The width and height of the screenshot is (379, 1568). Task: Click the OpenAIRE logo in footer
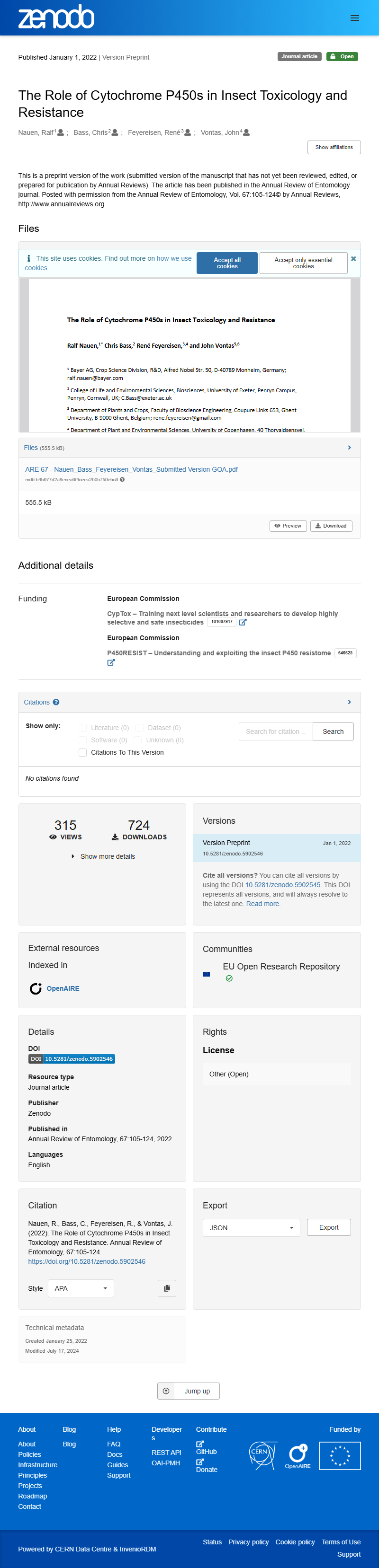[298, 1455]
